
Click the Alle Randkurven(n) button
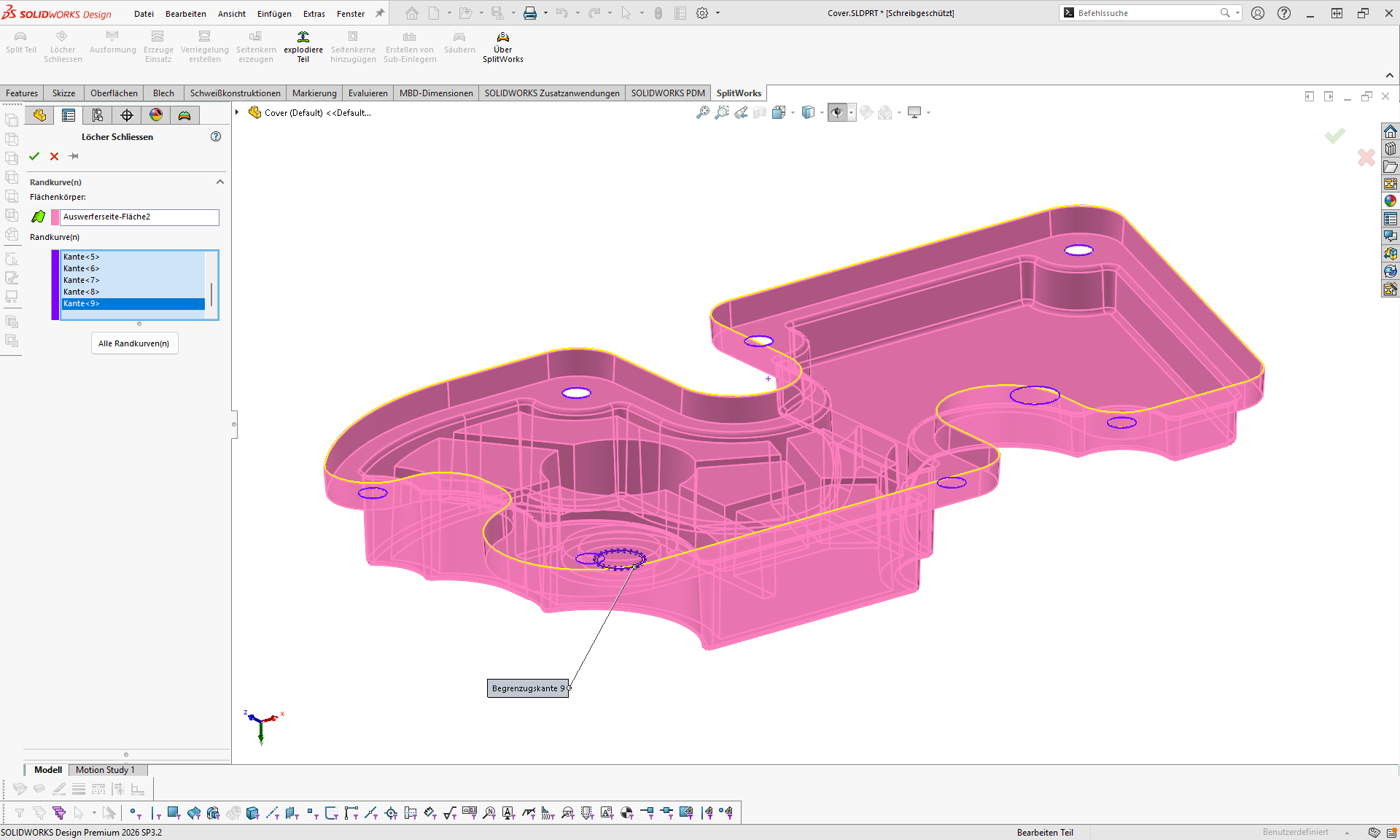134,343
